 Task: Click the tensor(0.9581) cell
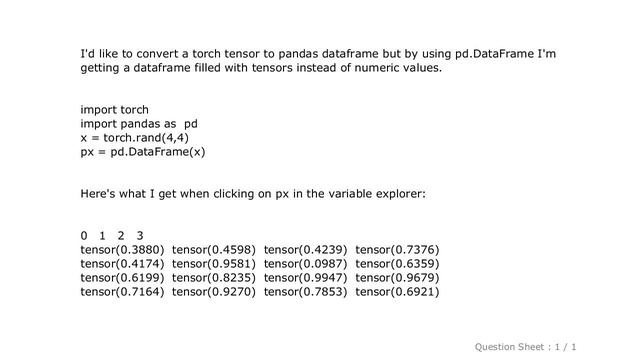(x=214, y=264)
